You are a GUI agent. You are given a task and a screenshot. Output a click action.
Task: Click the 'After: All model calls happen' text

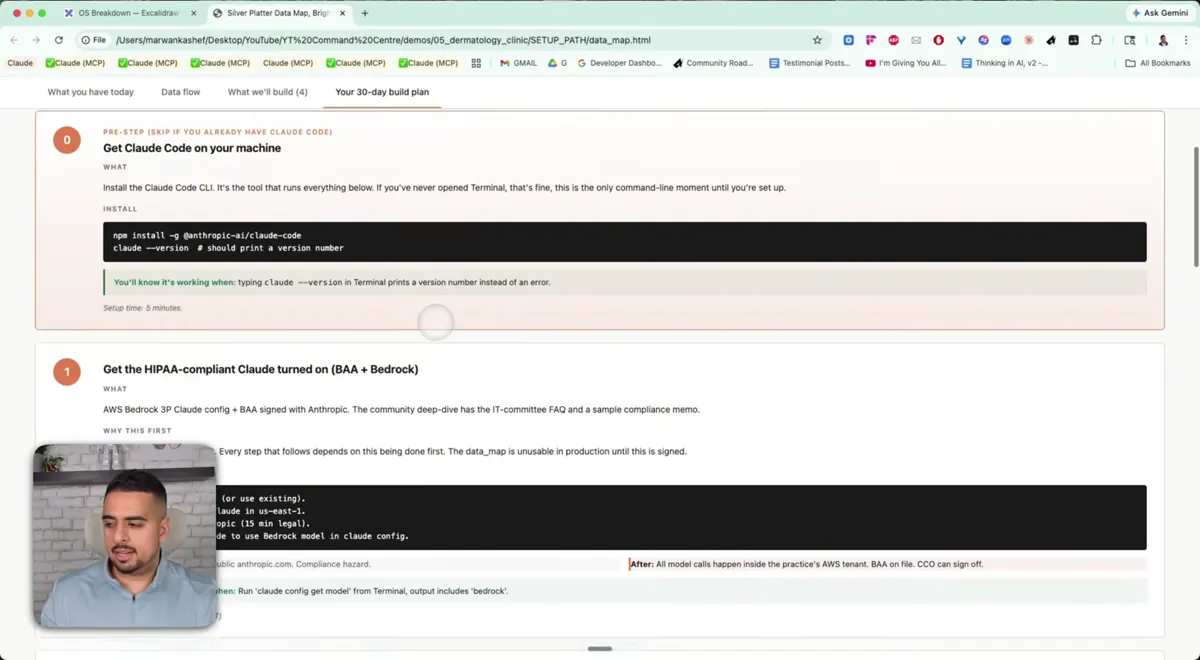click(x=806, y=564)
